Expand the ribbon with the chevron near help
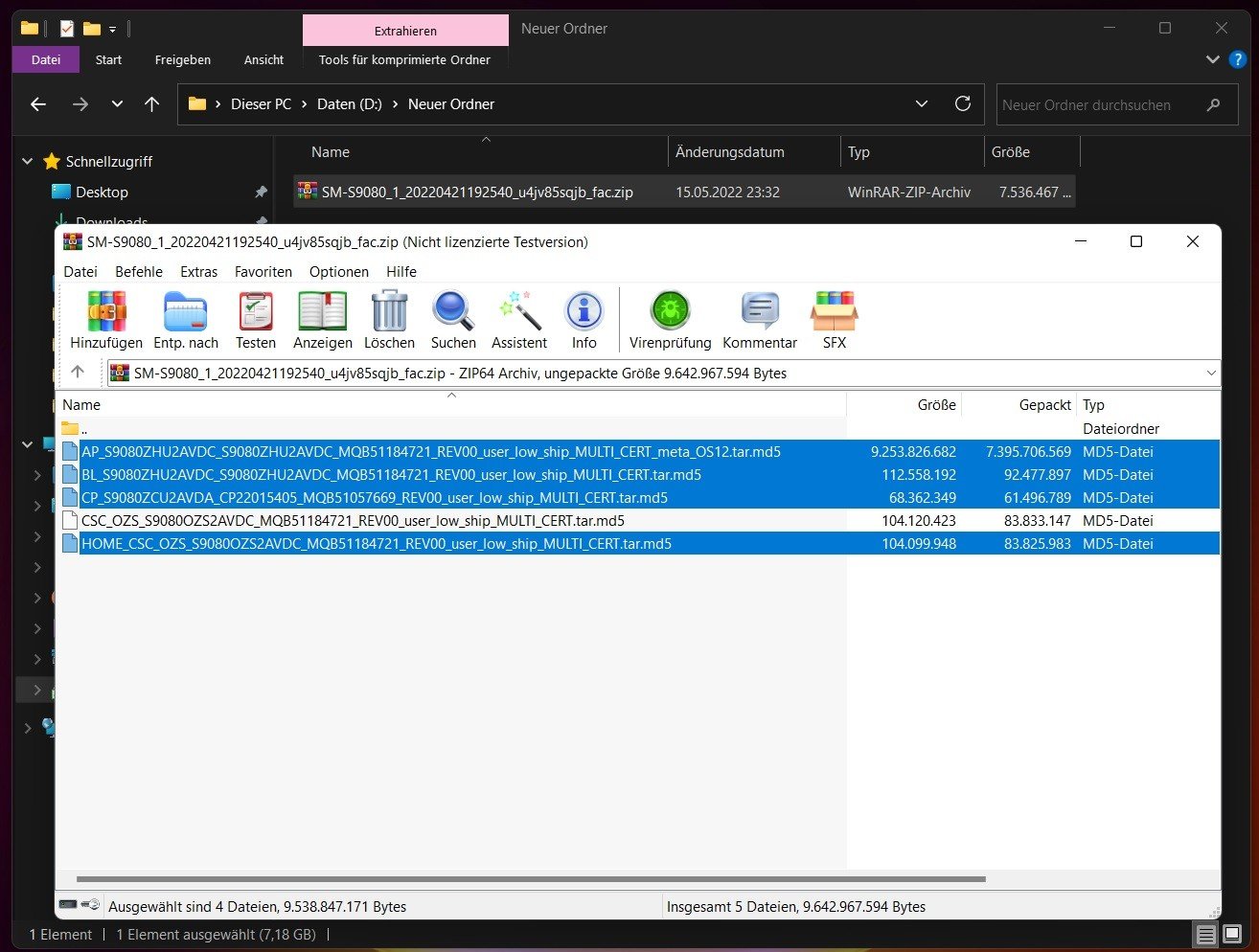Viewport: 1259px width, 952px height. coord(1212,59)
